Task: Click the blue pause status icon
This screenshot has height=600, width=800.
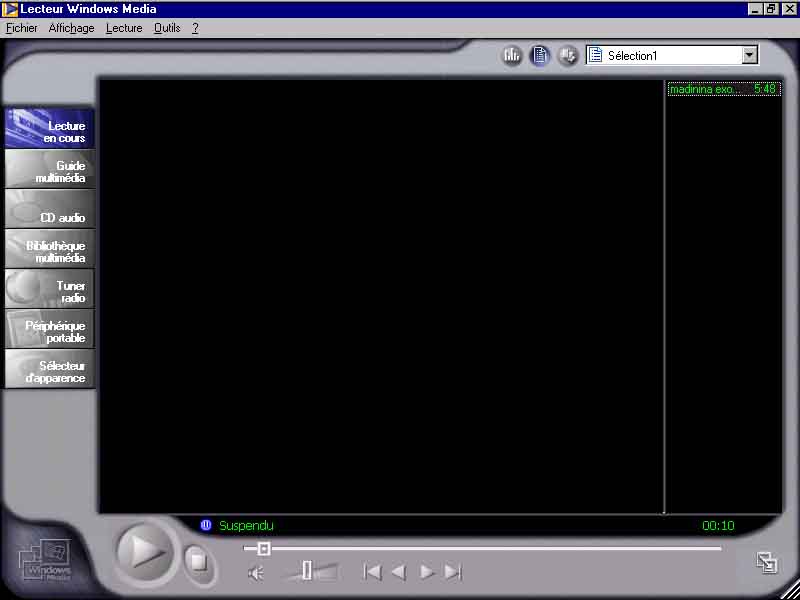Action: (206, 525)
